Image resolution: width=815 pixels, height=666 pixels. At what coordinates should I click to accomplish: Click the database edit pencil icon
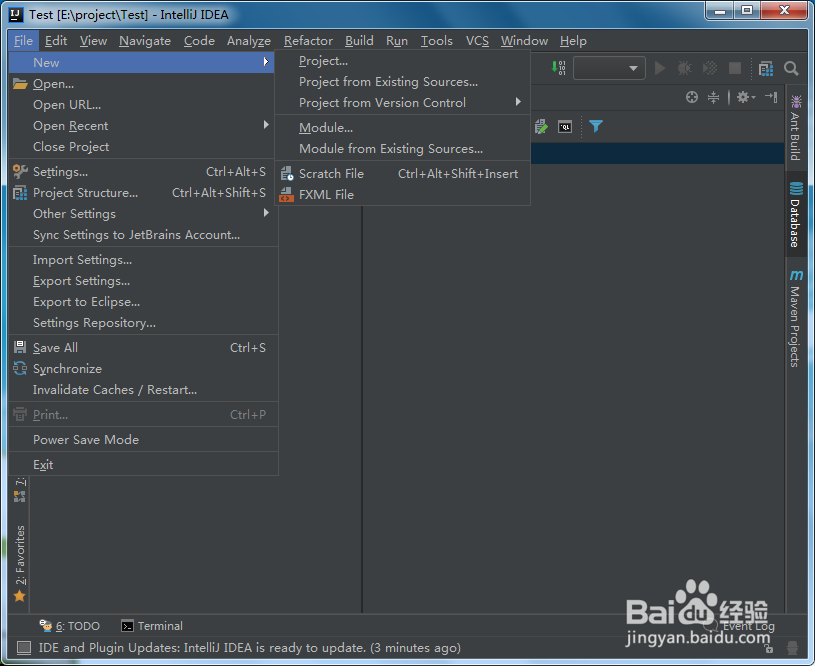541,126
